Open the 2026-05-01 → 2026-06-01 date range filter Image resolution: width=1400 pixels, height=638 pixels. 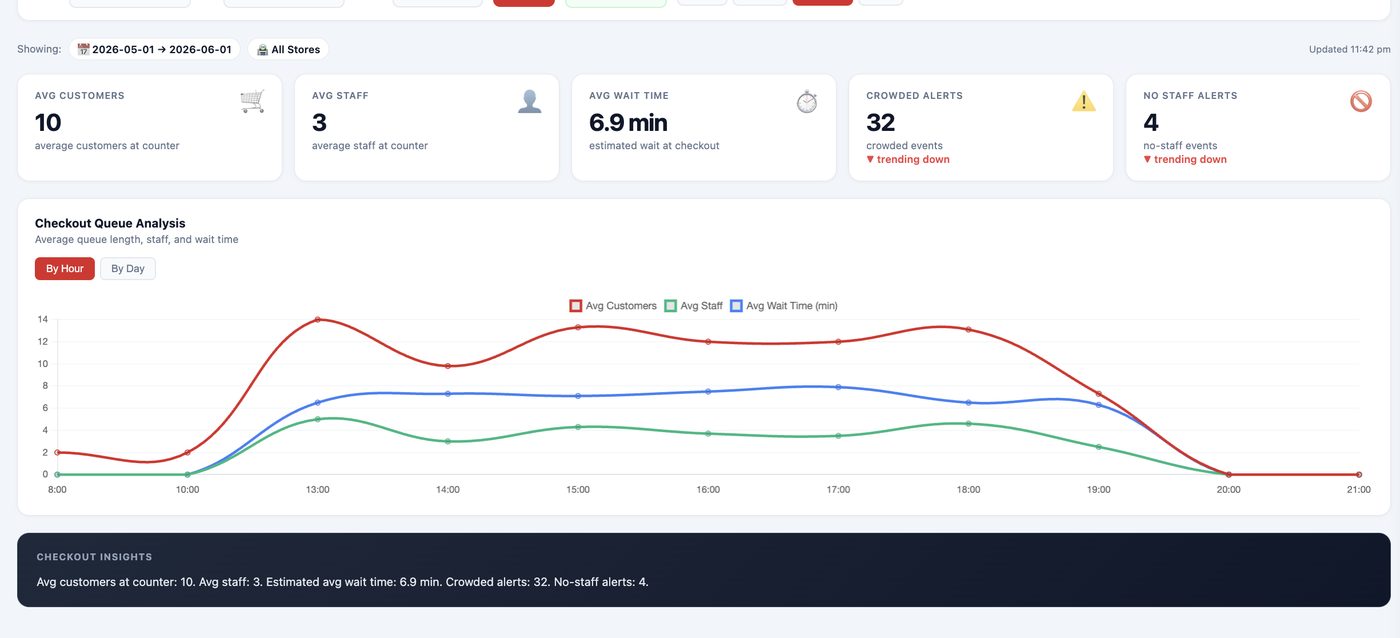[x=154, y=49]
